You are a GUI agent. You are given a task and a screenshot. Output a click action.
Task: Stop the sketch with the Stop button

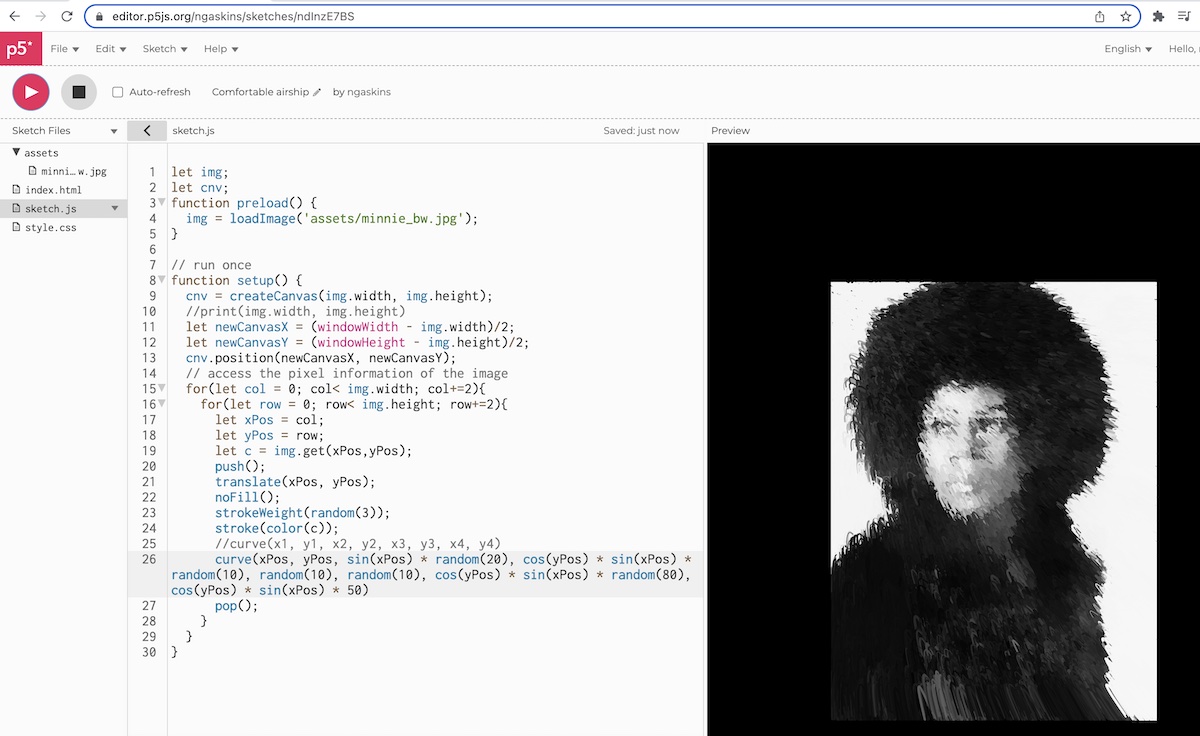79,92
